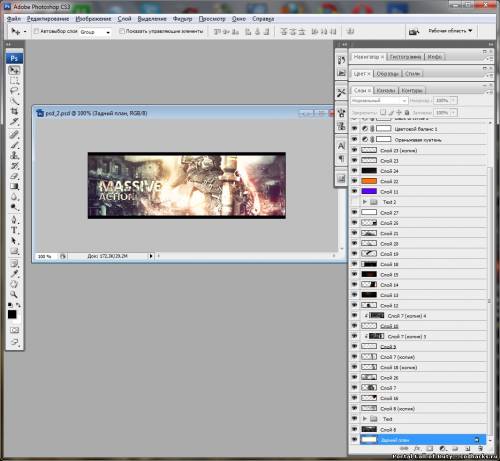The width and height of the screenshot is (500, 461).
Task: Hide the orange Слой 22 layer
Action: (x=354, y=181)
